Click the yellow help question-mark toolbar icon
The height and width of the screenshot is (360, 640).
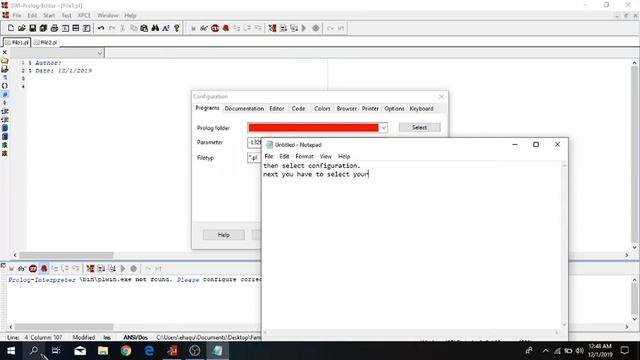[x=177, y=28]
